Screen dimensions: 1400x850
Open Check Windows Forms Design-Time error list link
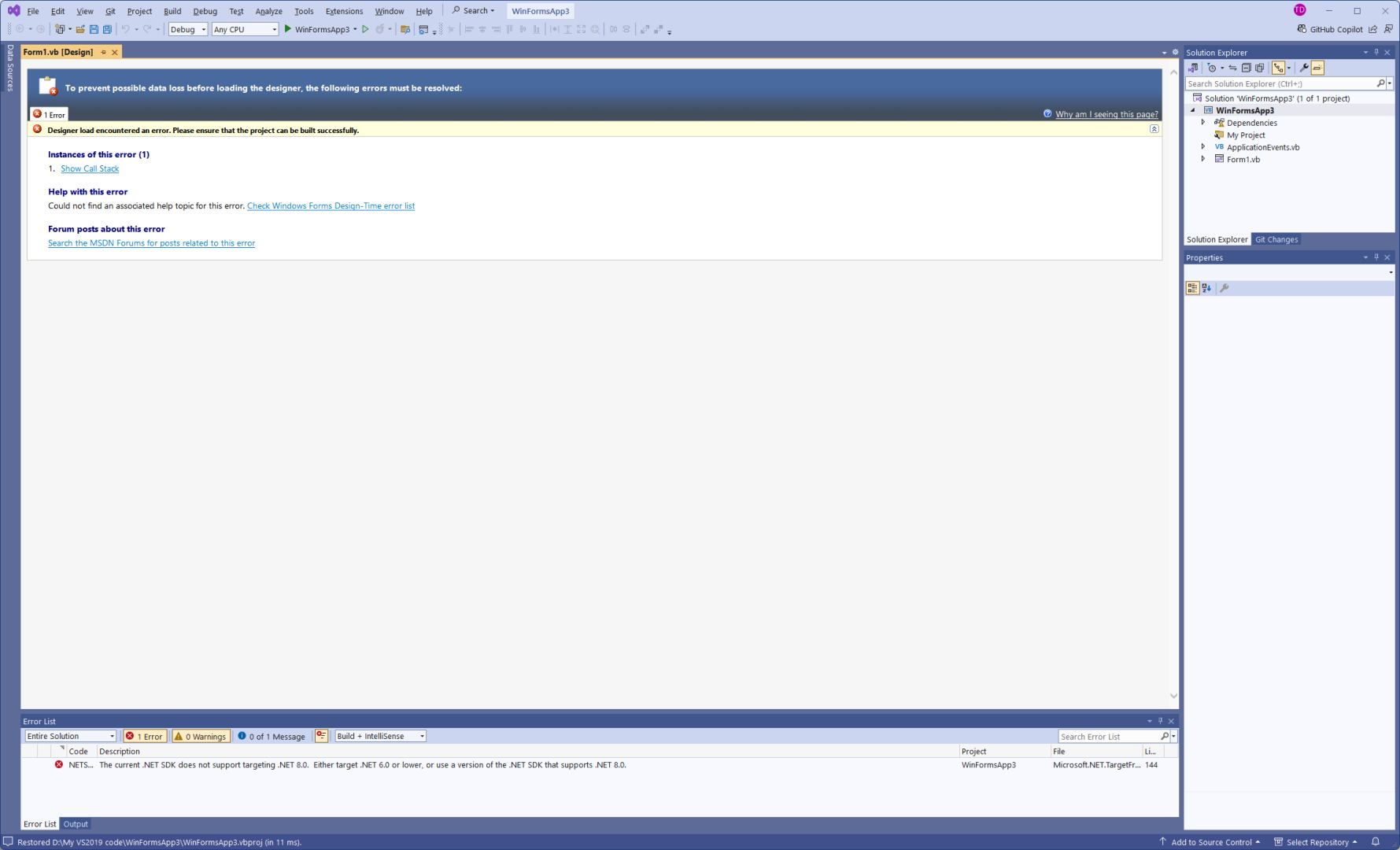(331, 205)
